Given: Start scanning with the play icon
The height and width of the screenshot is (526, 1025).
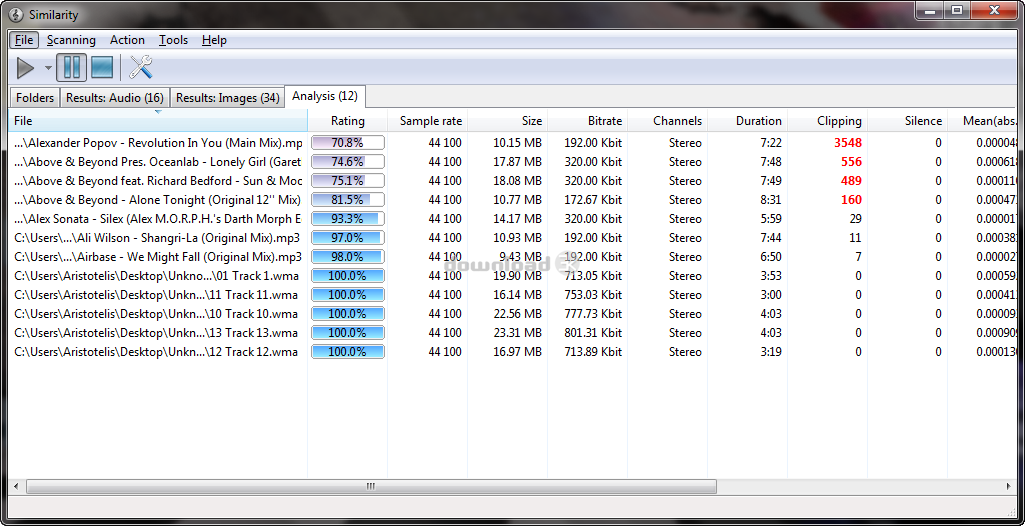Looking at the screenshot, I should coord(25,67).
